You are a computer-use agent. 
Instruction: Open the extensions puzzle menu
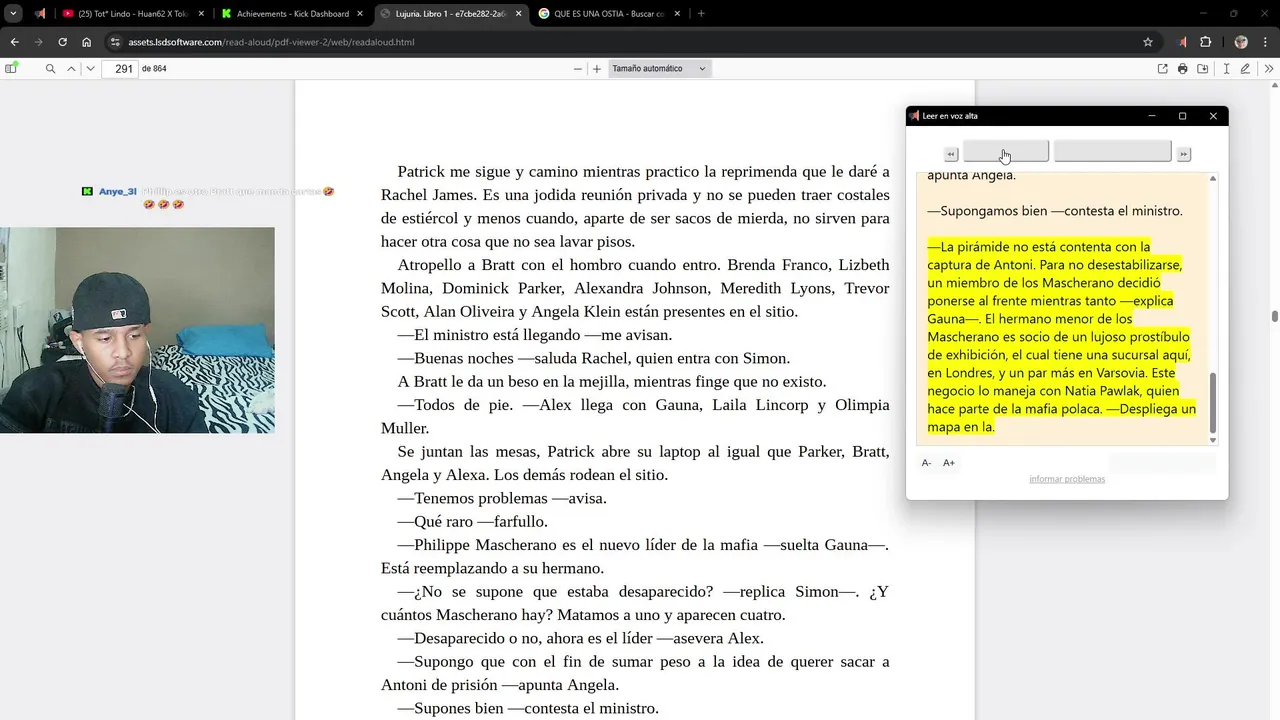pos(1206,42)
